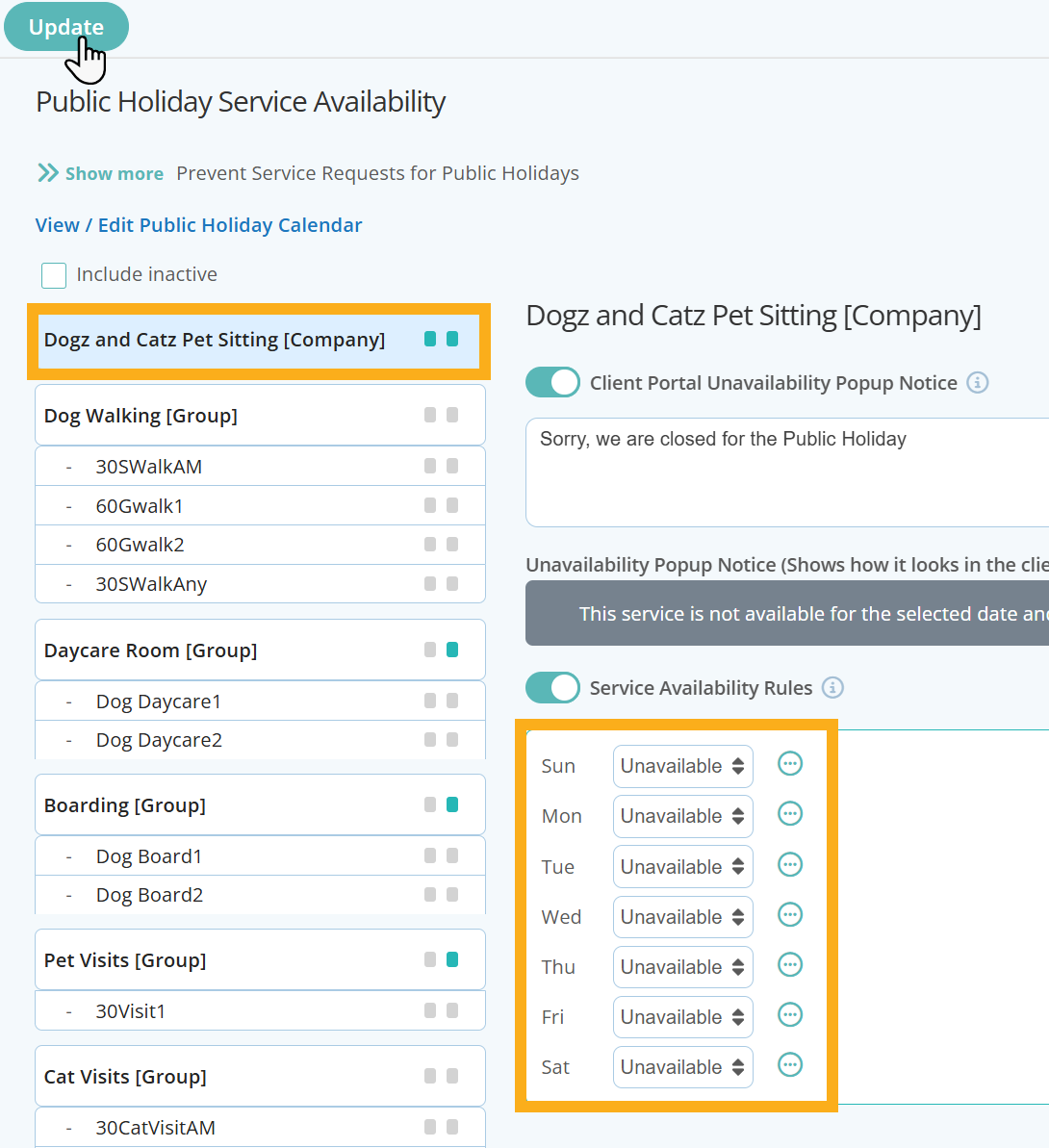Click the teal status square on Boarding group
This screenshot has width=1049, height=1148.
(454, 804)
